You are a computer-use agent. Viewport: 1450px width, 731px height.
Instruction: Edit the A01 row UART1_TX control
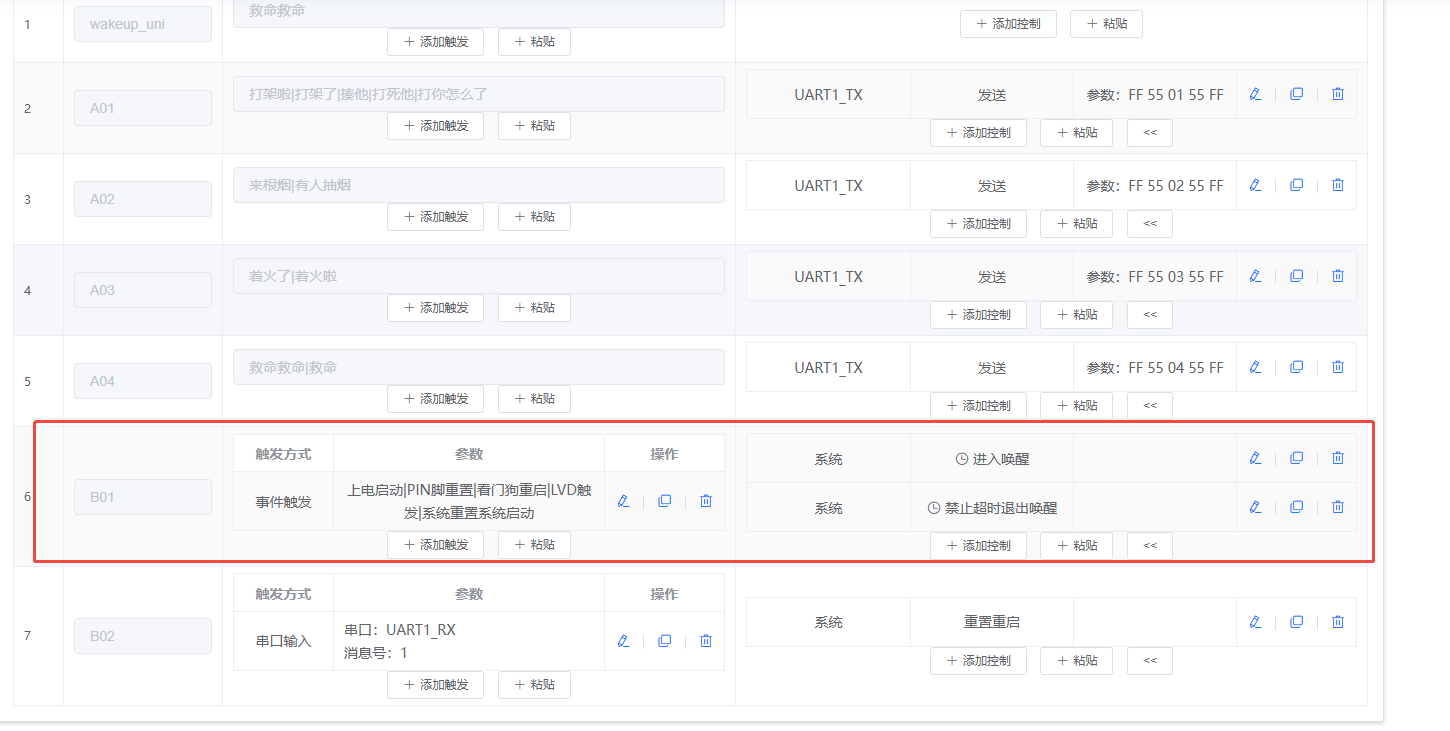(1255, 93)
